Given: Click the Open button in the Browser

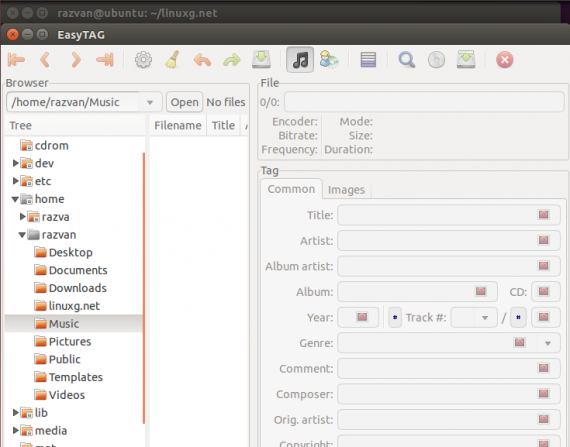Looking at the screenshot, I should point(184,102).
